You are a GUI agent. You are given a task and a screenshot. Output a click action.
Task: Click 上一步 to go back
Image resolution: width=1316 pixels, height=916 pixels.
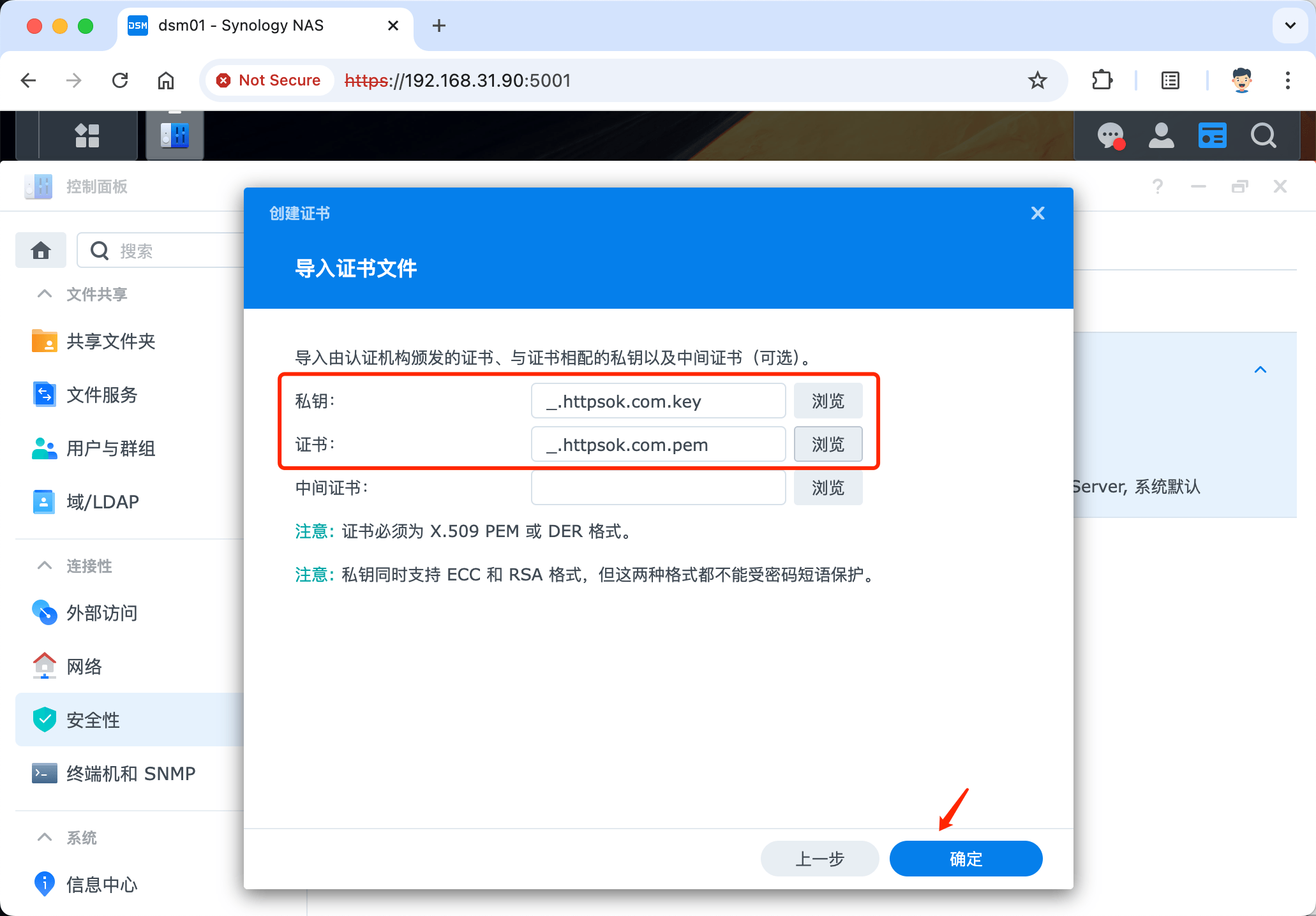819,859
